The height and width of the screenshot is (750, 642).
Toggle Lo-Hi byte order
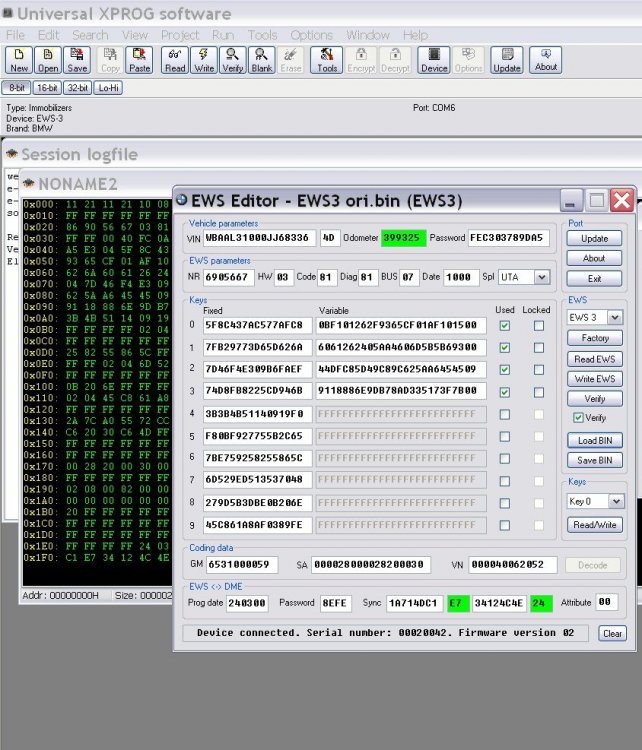[109, 88]
